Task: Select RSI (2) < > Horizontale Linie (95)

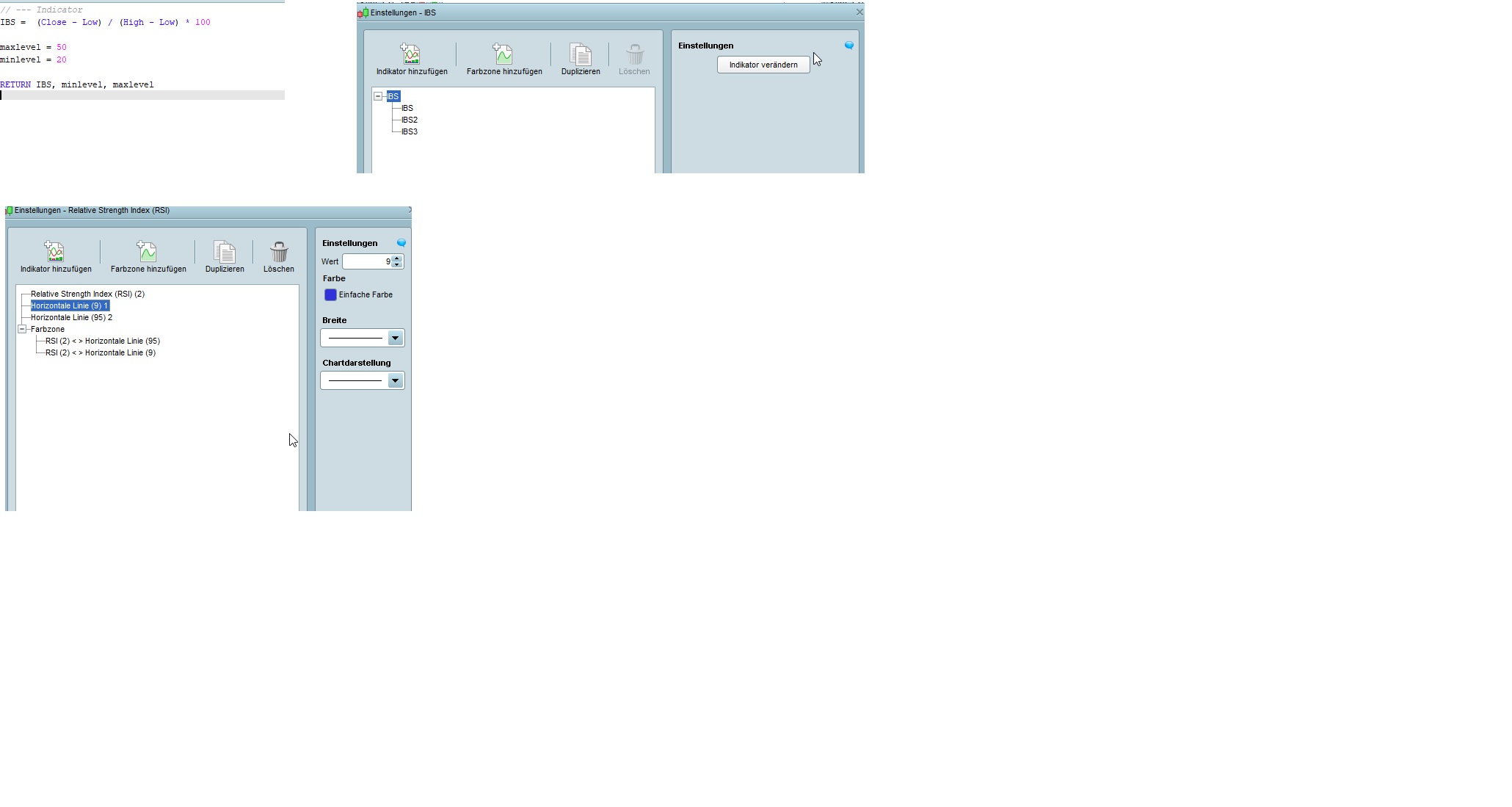Action: pyautogui.click(x=103, y=341)
